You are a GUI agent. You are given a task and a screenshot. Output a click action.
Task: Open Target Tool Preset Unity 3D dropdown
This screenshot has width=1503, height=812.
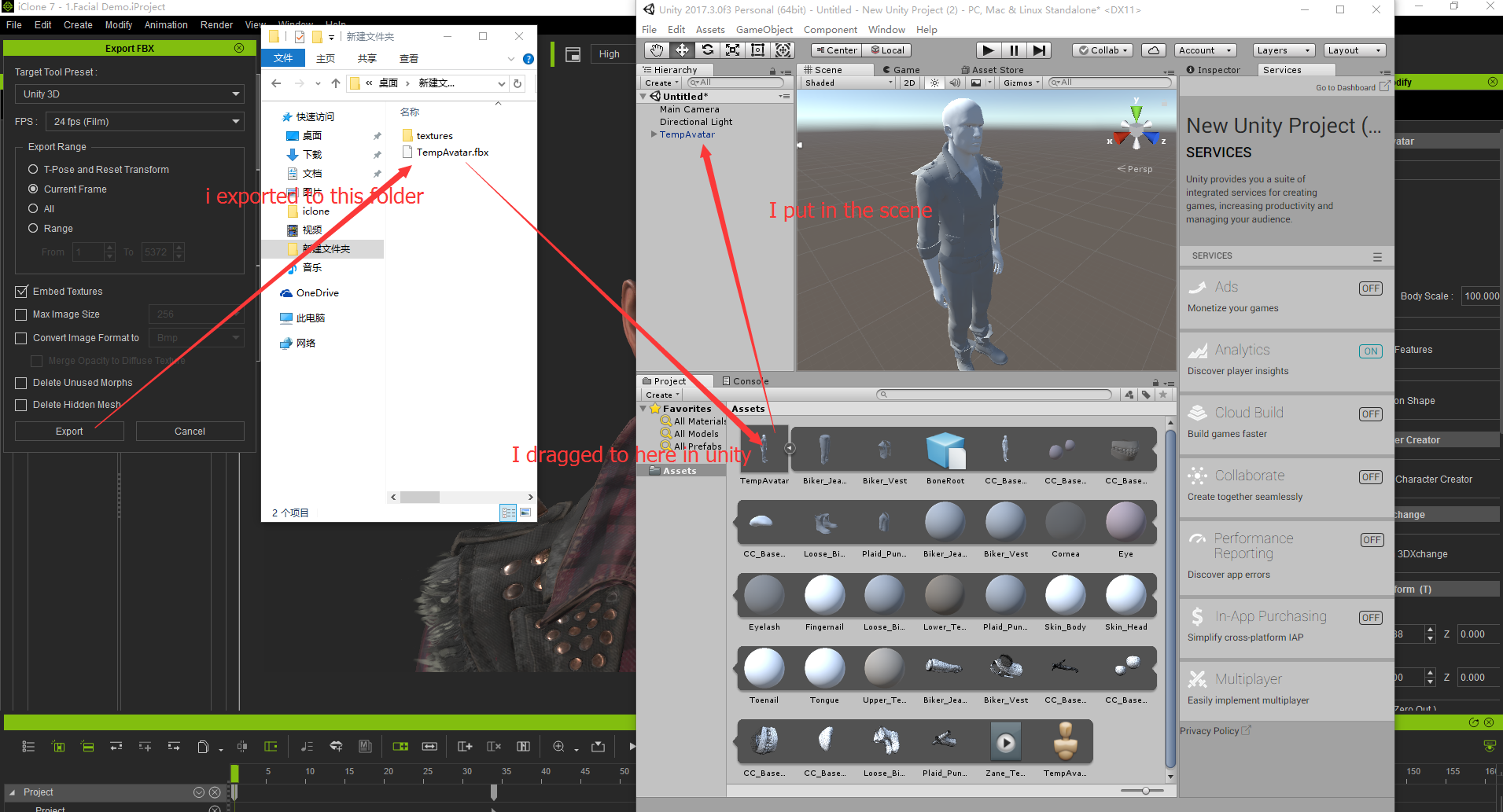130,94
